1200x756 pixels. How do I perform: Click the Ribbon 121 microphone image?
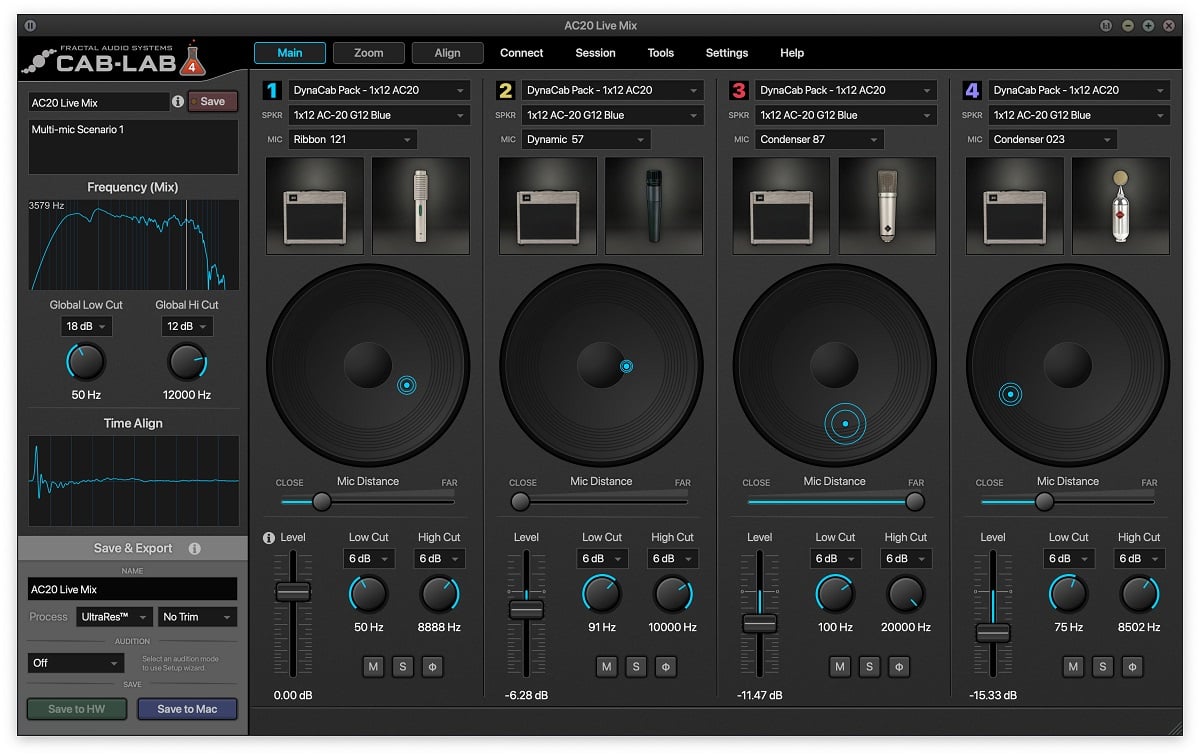coord(420,205)
